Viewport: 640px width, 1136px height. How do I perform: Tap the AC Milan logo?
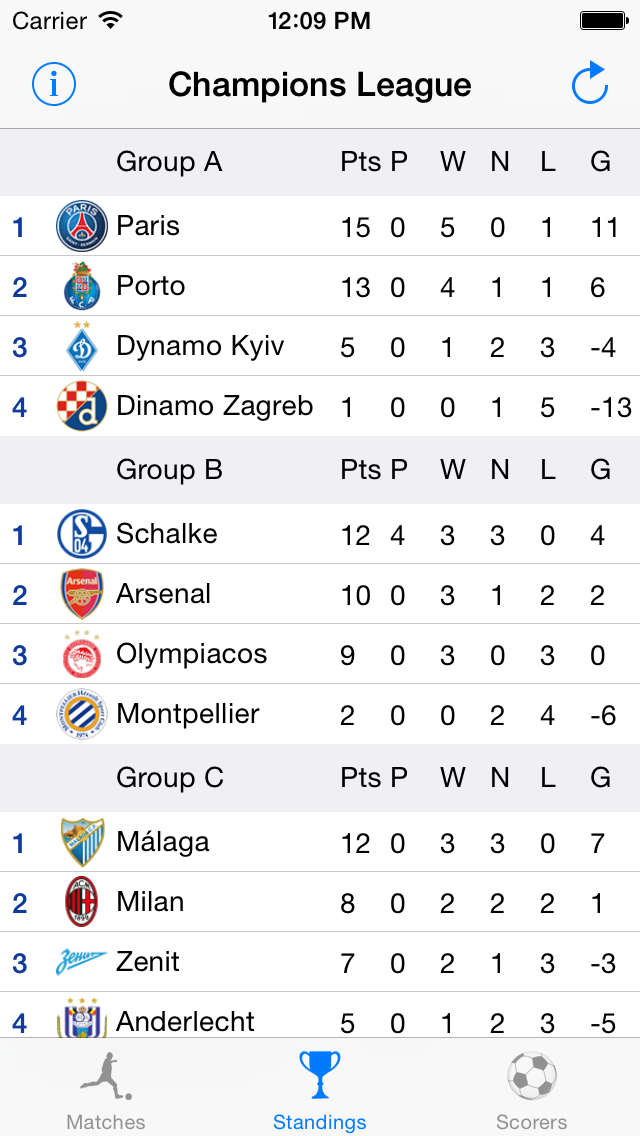[82, 902]
